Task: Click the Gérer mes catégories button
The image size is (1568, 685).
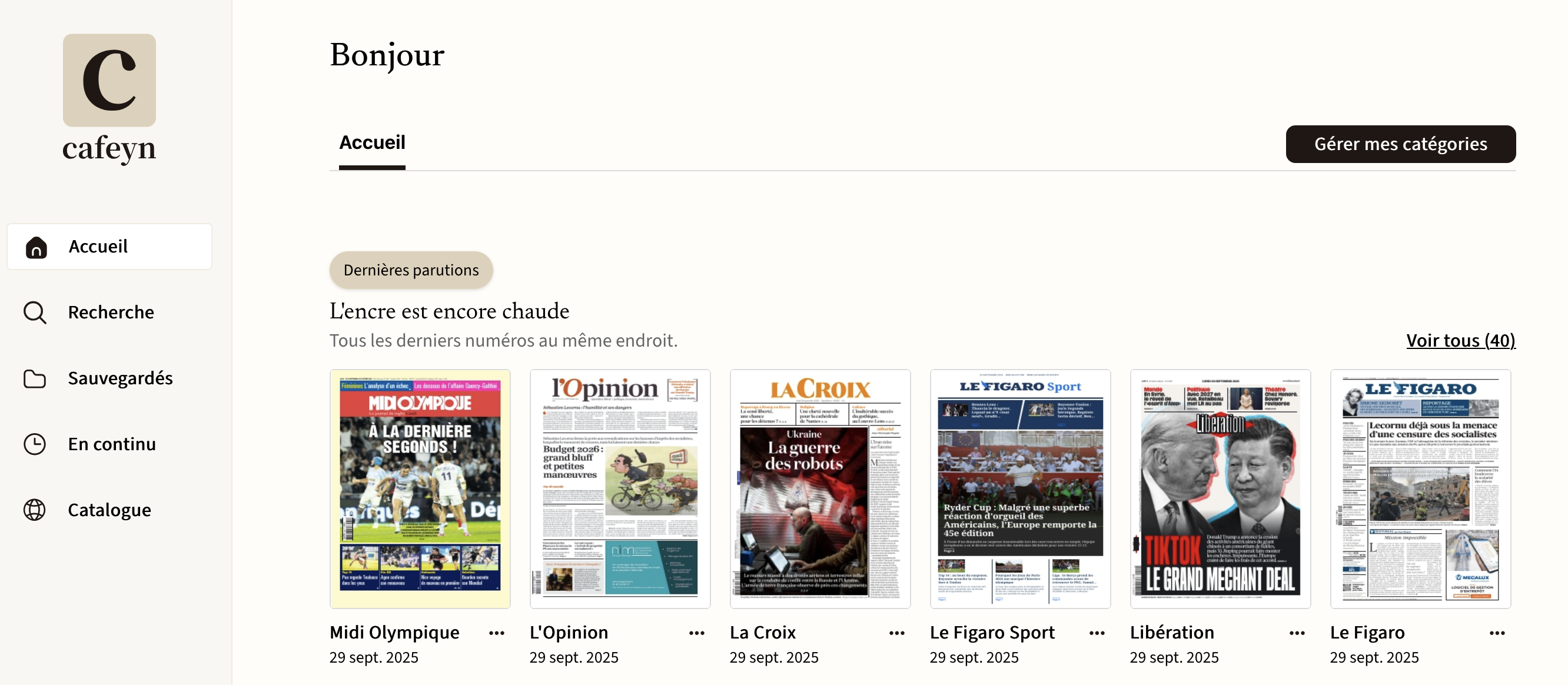Action: 1401,144
